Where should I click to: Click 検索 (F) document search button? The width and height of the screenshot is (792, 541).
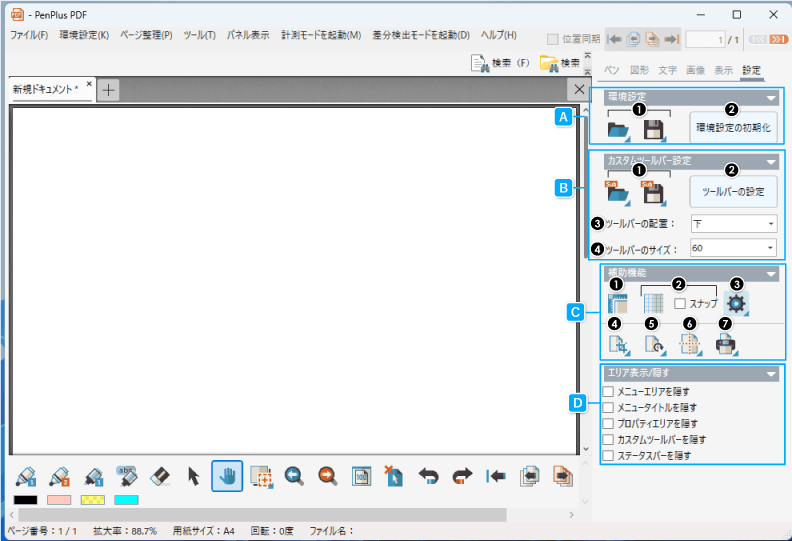[x=500, y=63]
